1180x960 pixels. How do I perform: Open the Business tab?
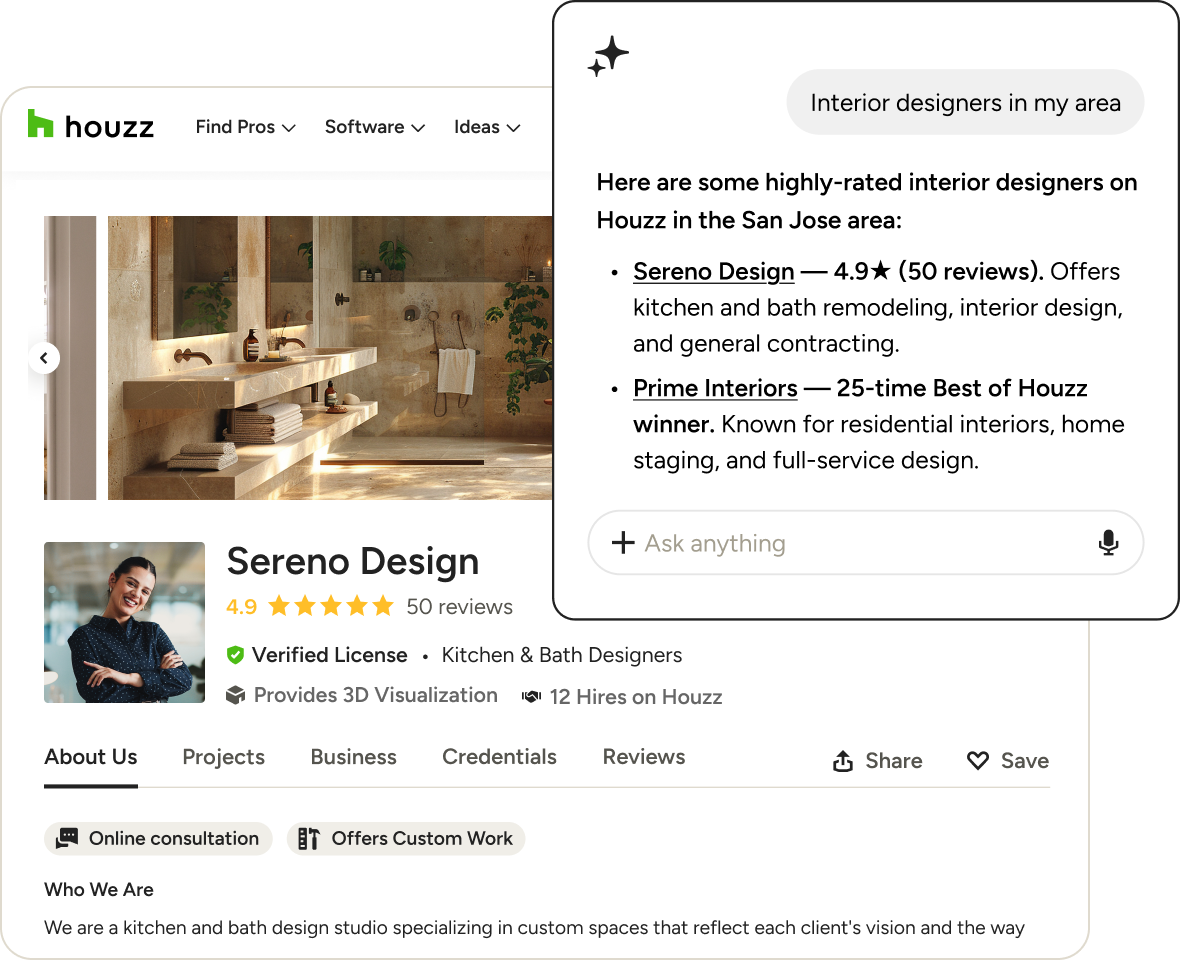click(x=353, y=757)
